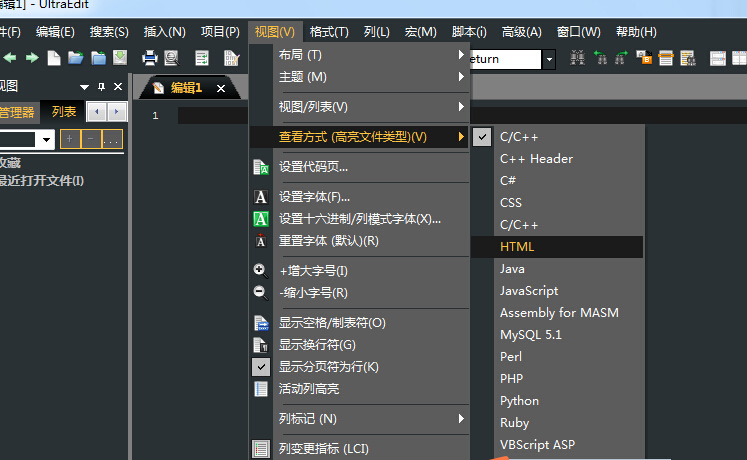
Task: Click the split window vertically icon
Action: pyautogui.click(x=739, y=59)
